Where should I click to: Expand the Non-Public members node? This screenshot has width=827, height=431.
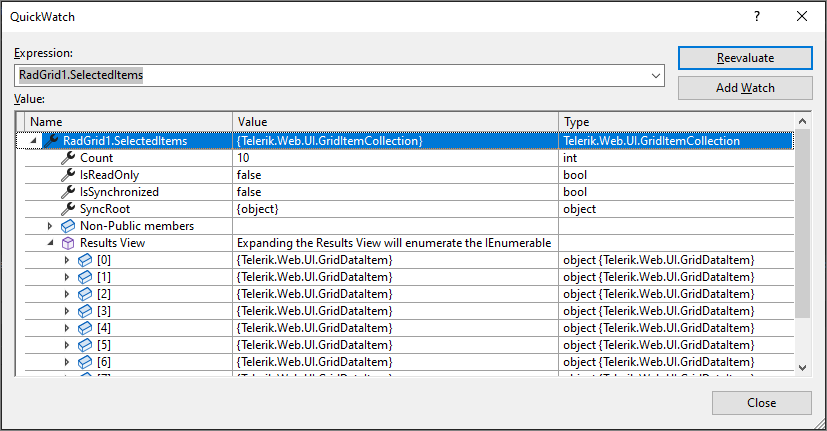click(50, 226)
